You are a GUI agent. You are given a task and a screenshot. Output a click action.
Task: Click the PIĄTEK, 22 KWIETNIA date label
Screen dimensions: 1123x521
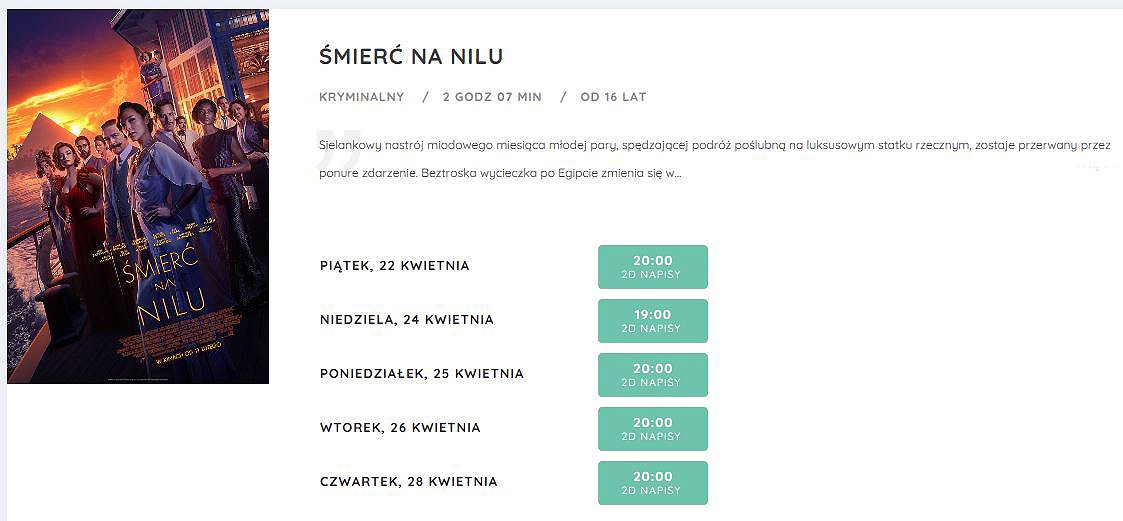395,266
